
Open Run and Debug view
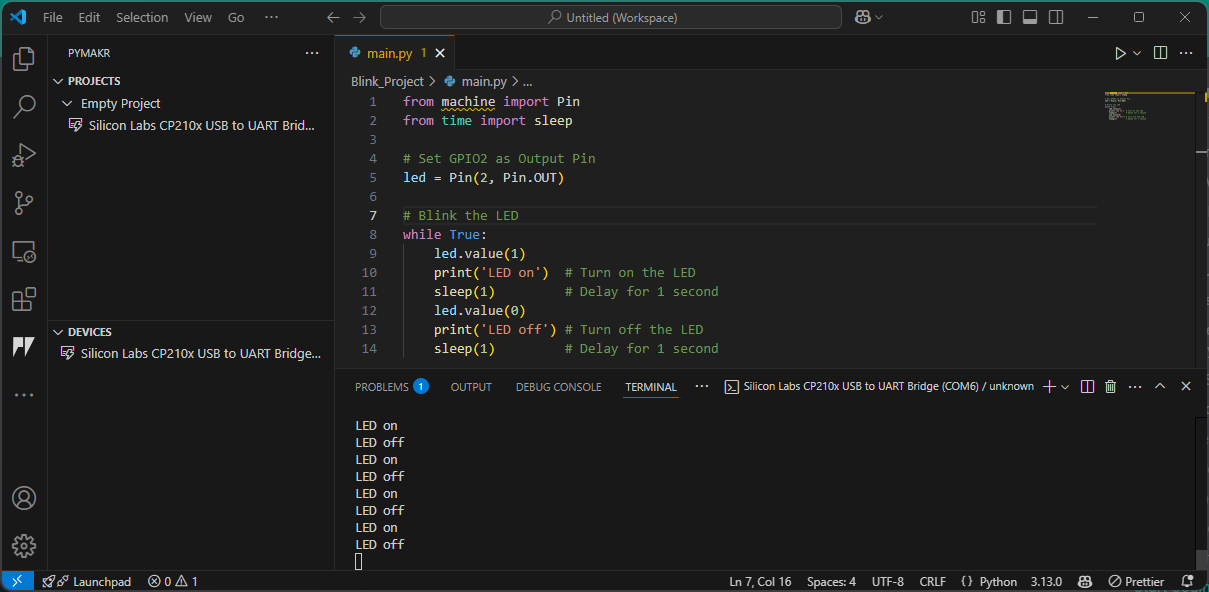click(x=24, y=155)
